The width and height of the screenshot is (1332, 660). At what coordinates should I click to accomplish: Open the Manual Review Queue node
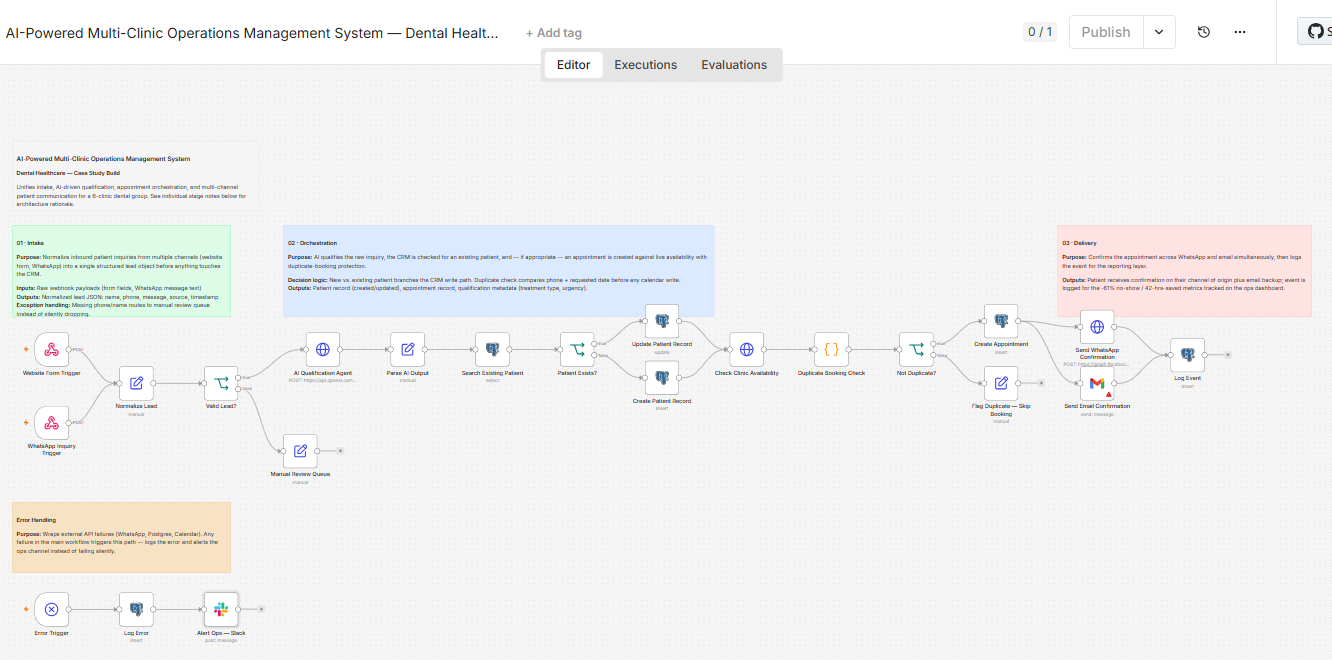[x=300, y=451]
